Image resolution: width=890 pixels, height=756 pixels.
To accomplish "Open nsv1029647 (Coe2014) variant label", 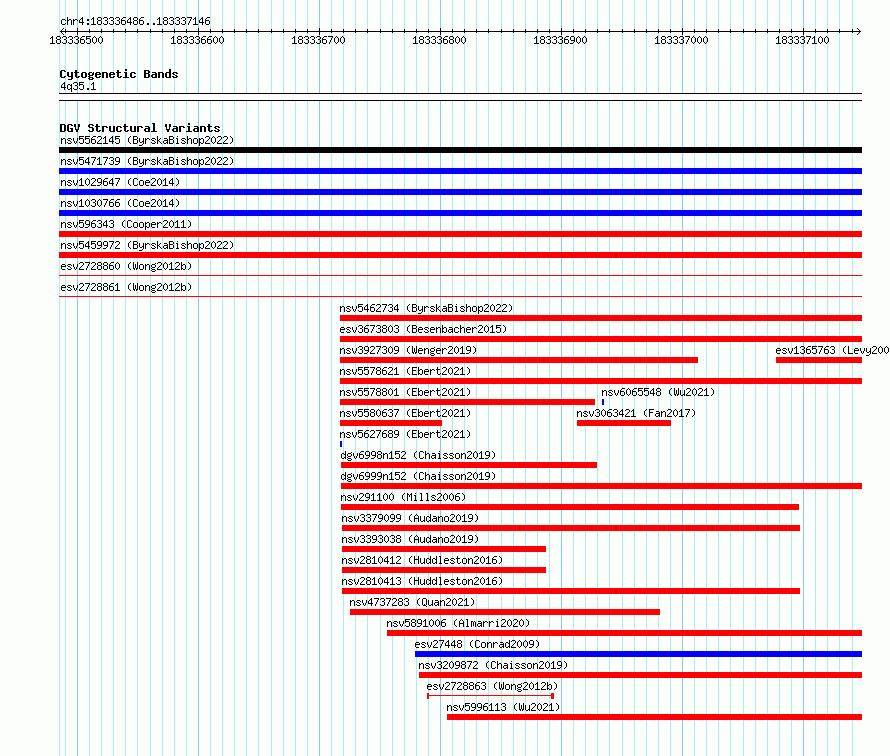I will 120,182.
